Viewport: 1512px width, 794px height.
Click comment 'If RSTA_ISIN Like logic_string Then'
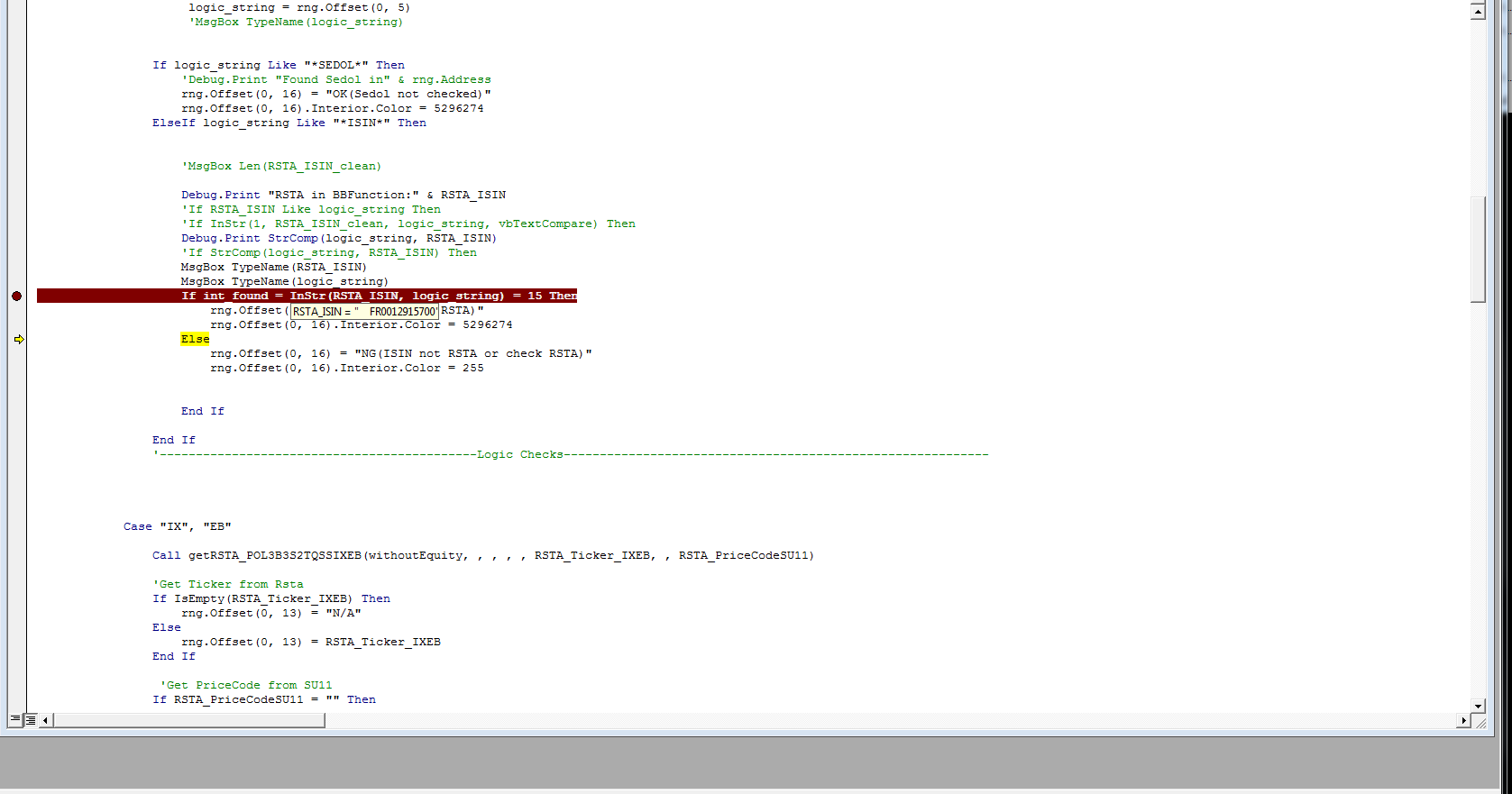311,209
